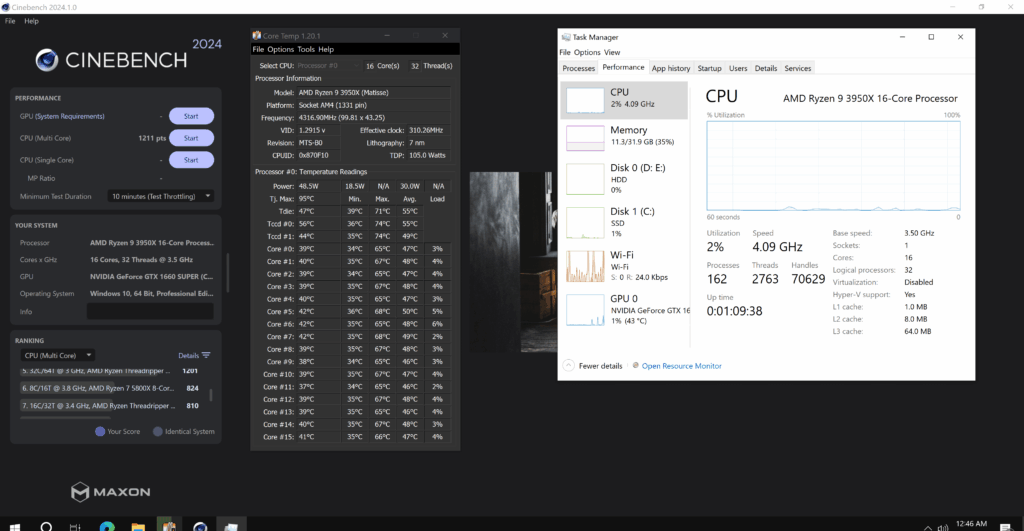1024x531 pixels.
Task: Open GPU System Requirements link
Action: point(70,116)
